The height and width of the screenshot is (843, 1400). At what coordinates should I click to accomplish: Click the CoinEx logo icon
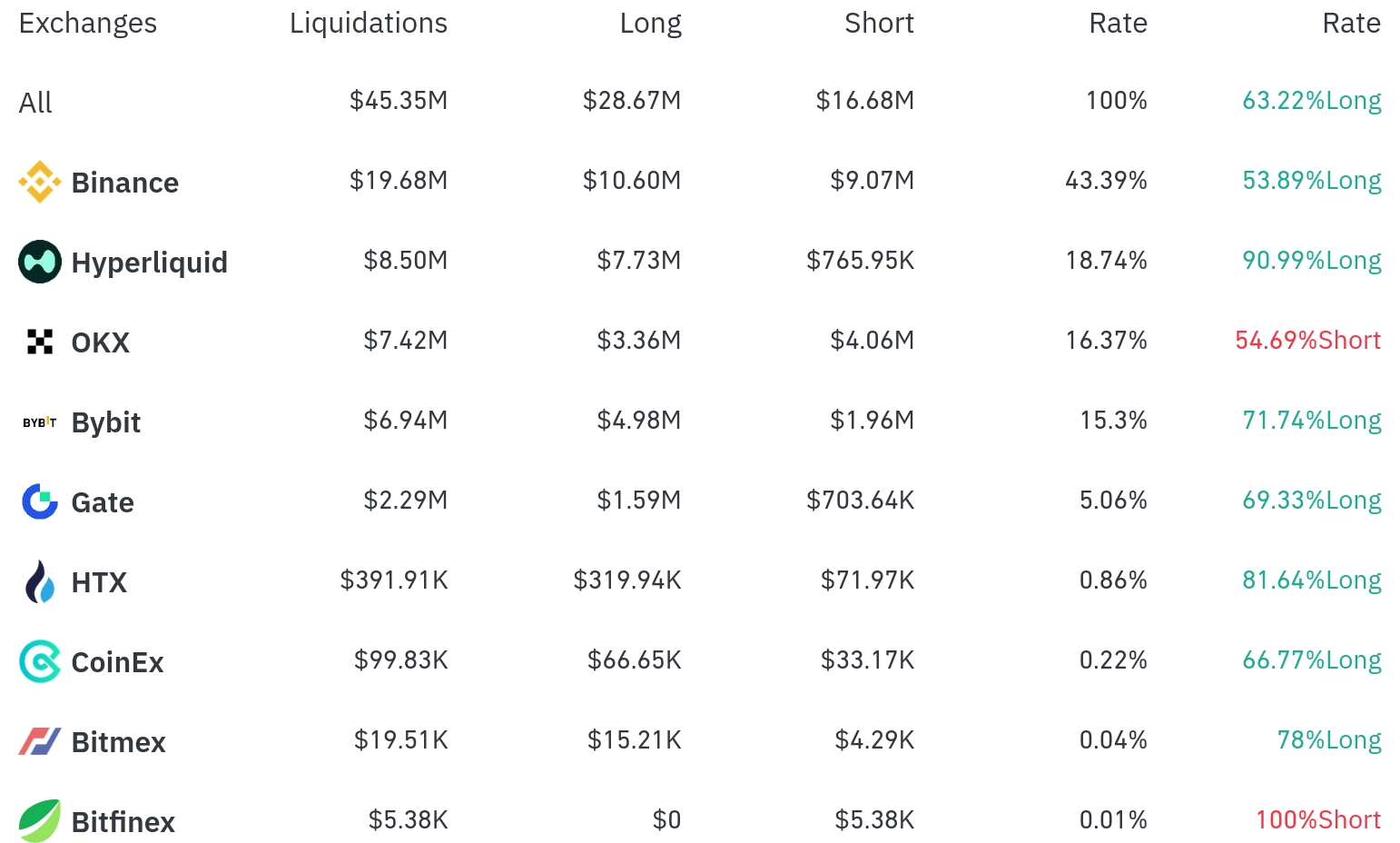point(40,661)
